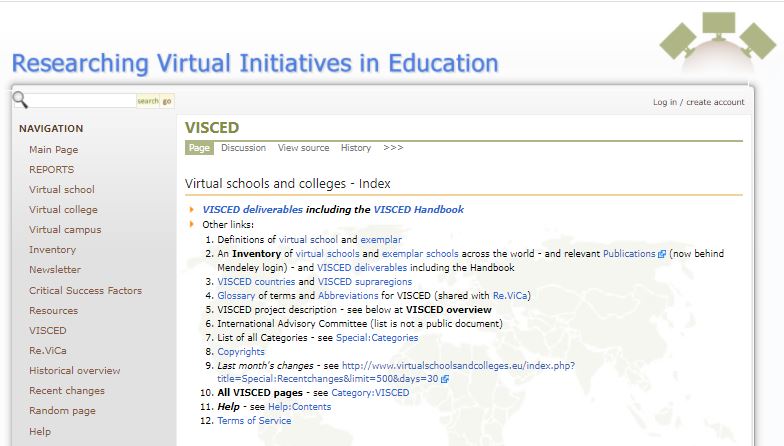Switch to the Discussion tab
The image size is (784, 446).
(243, 148)
